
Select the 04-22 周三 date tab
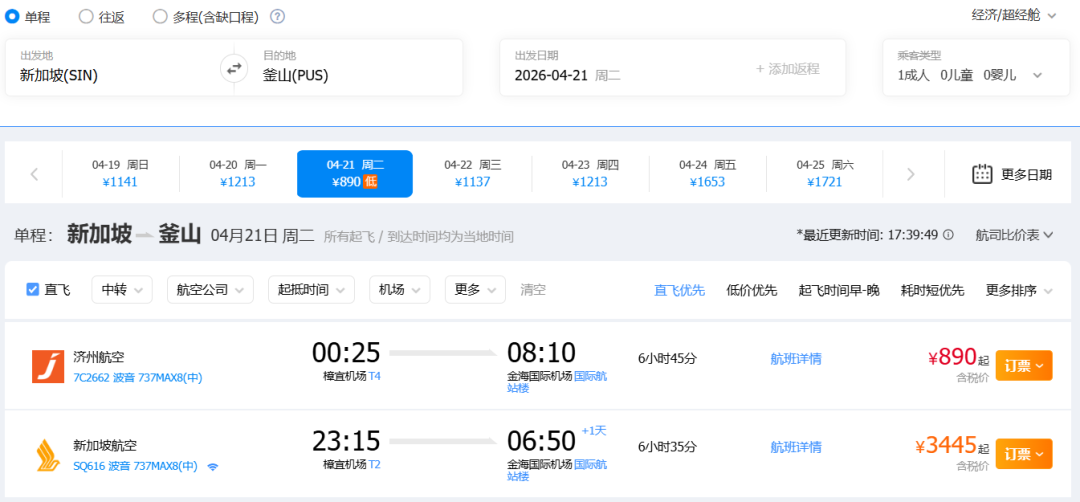pos(472,173)
